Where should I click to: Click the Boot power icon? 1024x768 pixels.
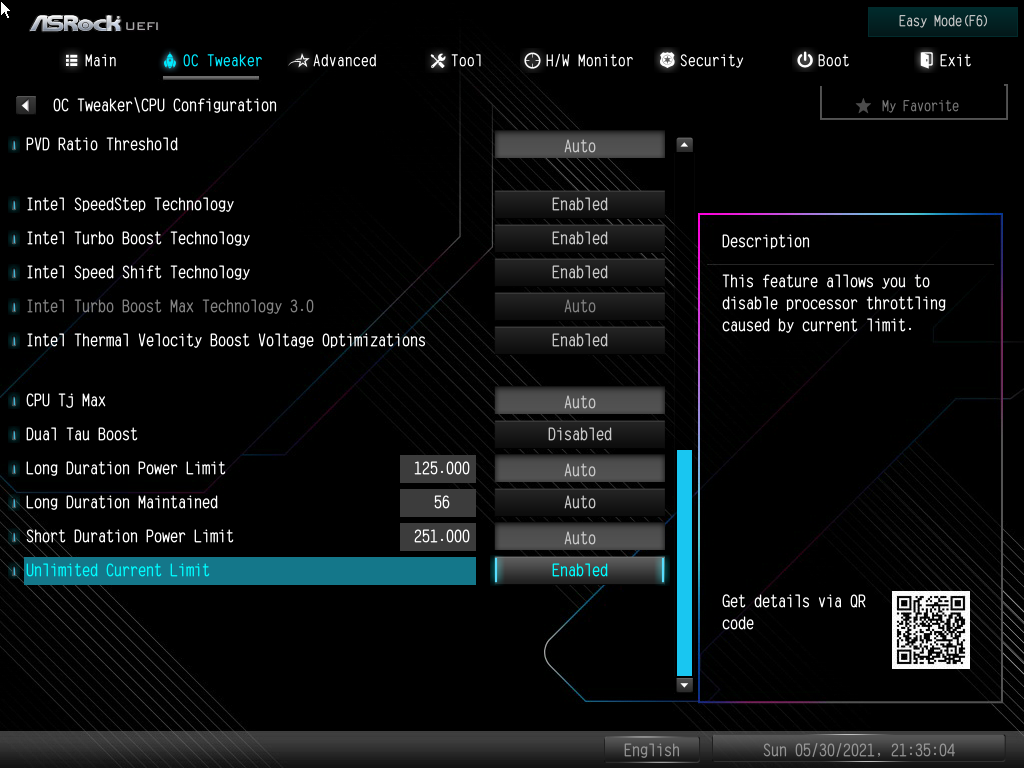point(805,60)
